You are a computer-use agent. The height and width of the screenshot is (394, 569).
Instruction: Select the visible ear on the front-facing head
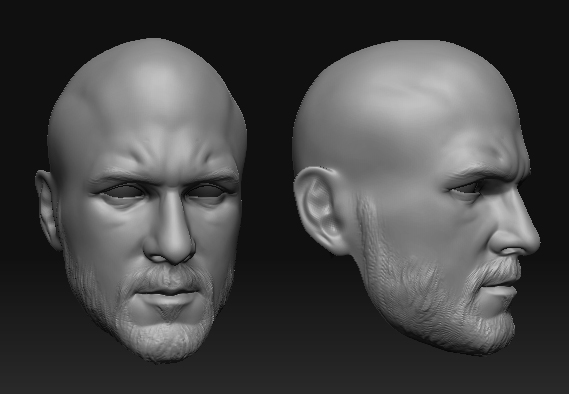coord(47,210)
